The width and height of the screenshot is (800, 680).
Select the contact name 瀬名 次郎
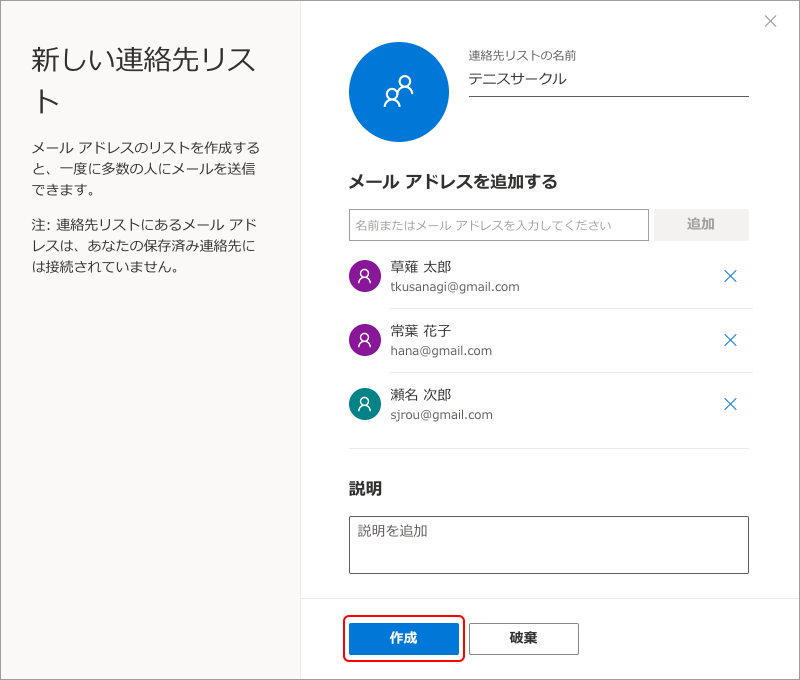tap(420, 395)
